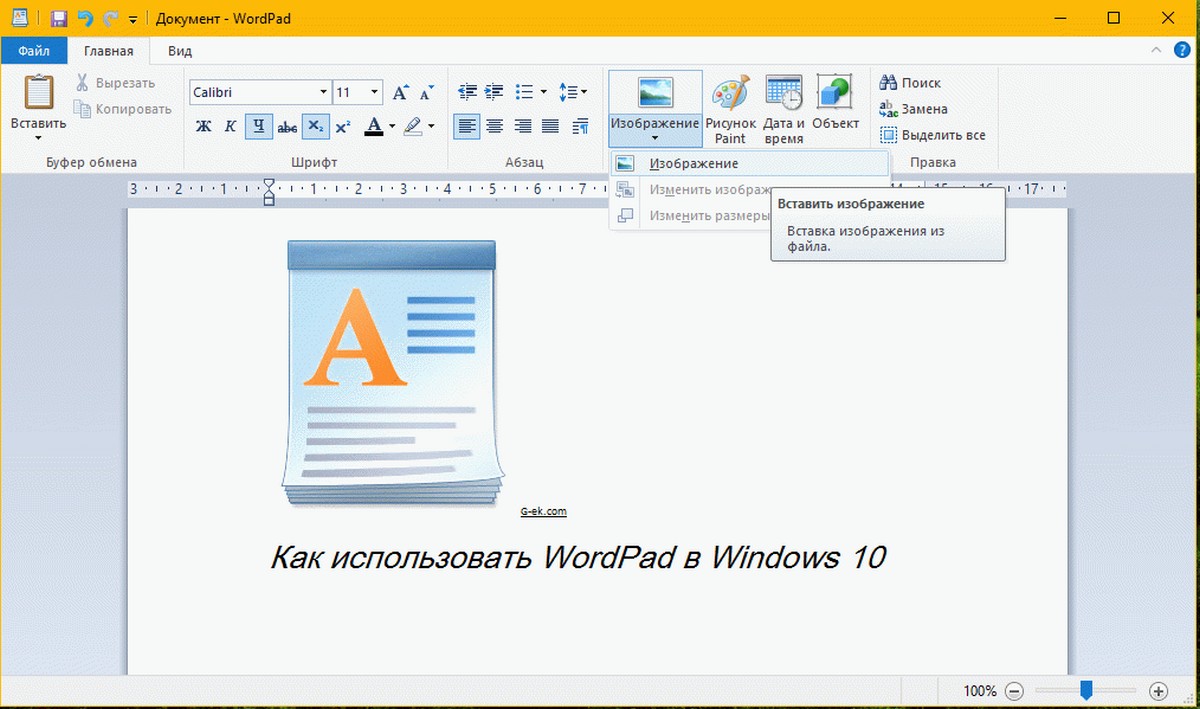This screenshot has height=709, width=1200.
Task: Toggle subscript formatting
Action: 315,126
